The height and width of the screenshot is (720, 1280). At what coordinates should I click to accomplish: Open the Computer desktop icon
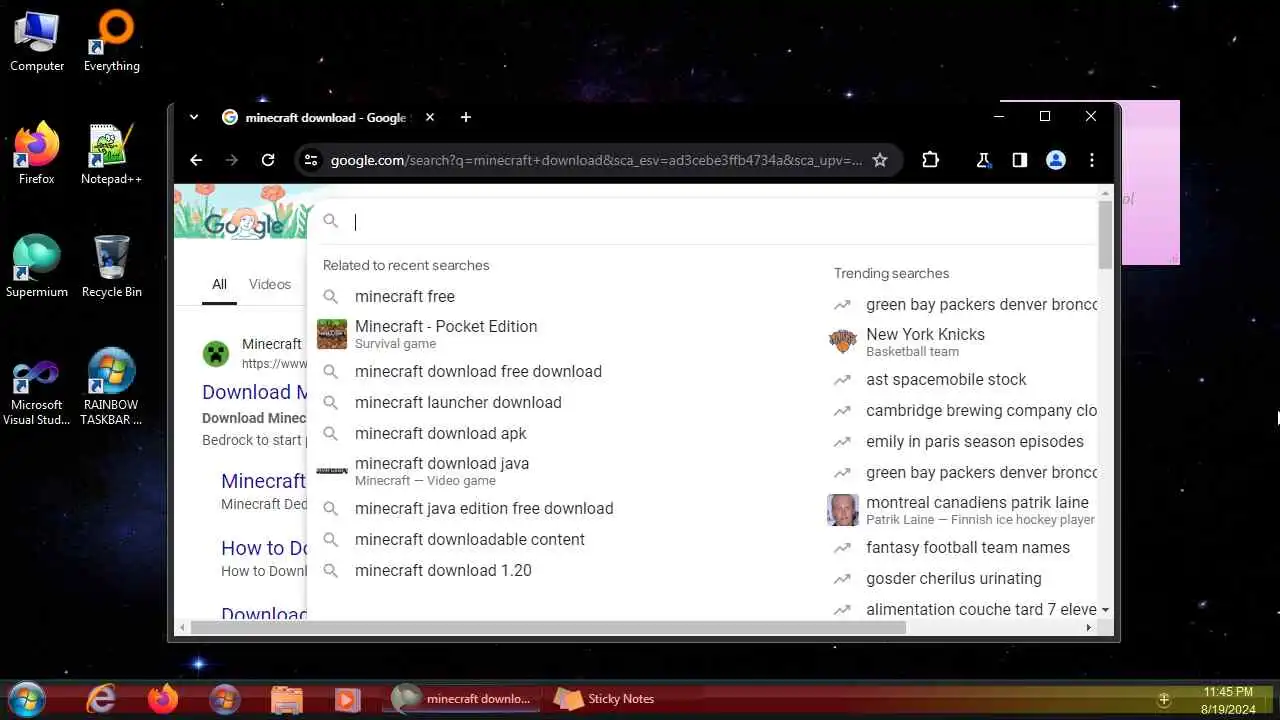click(37, 41)
